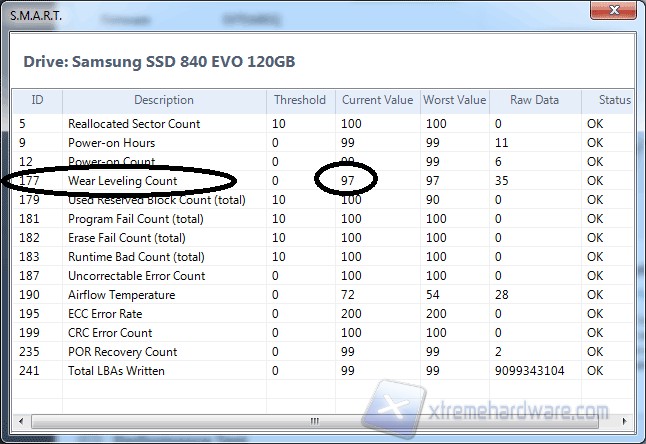Click the Raw Data column header
The image size is (646, 444).
[534, 100]
